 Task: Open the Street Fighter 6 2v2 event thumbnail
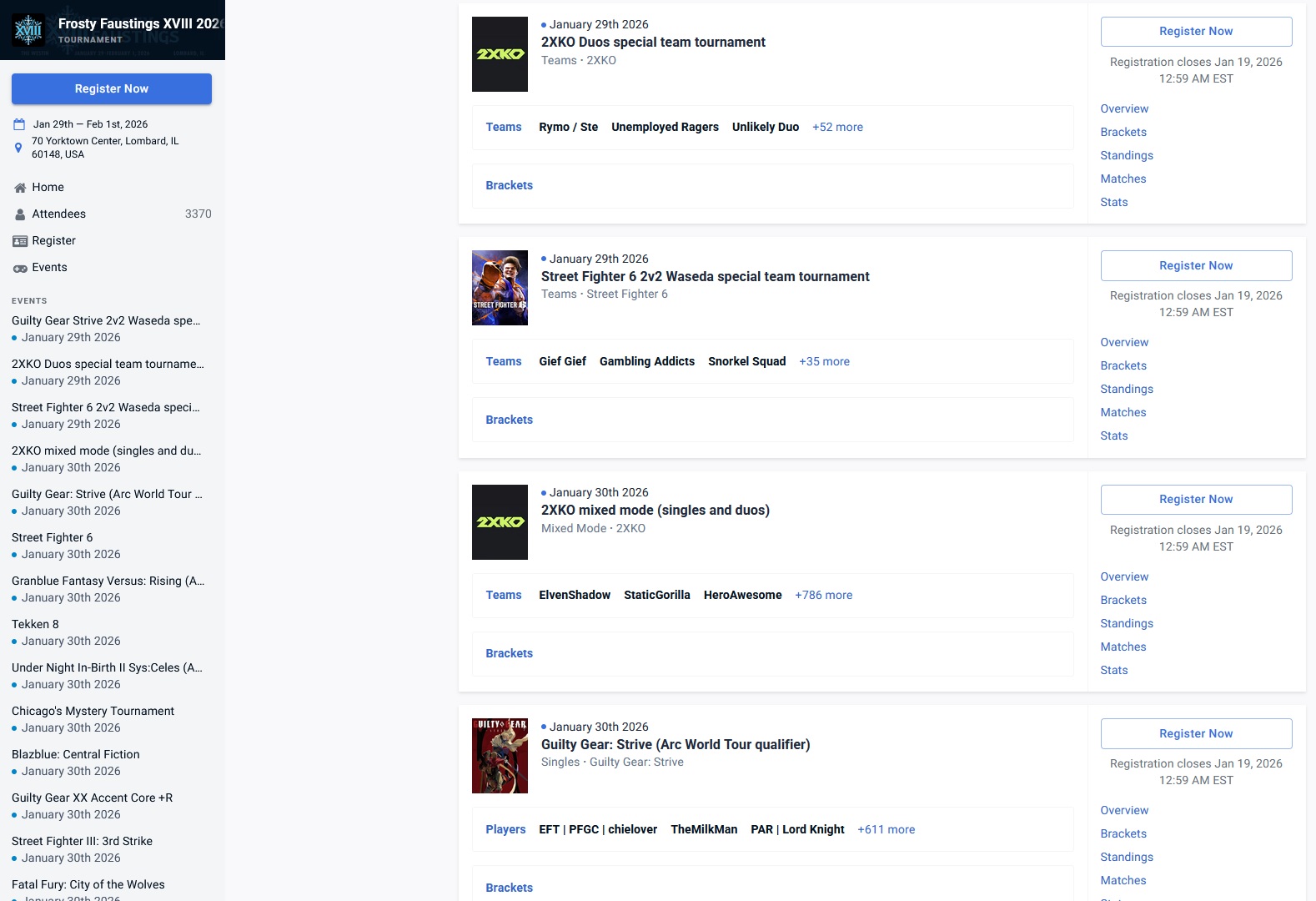pyautogui.click(x=500, y=288)
